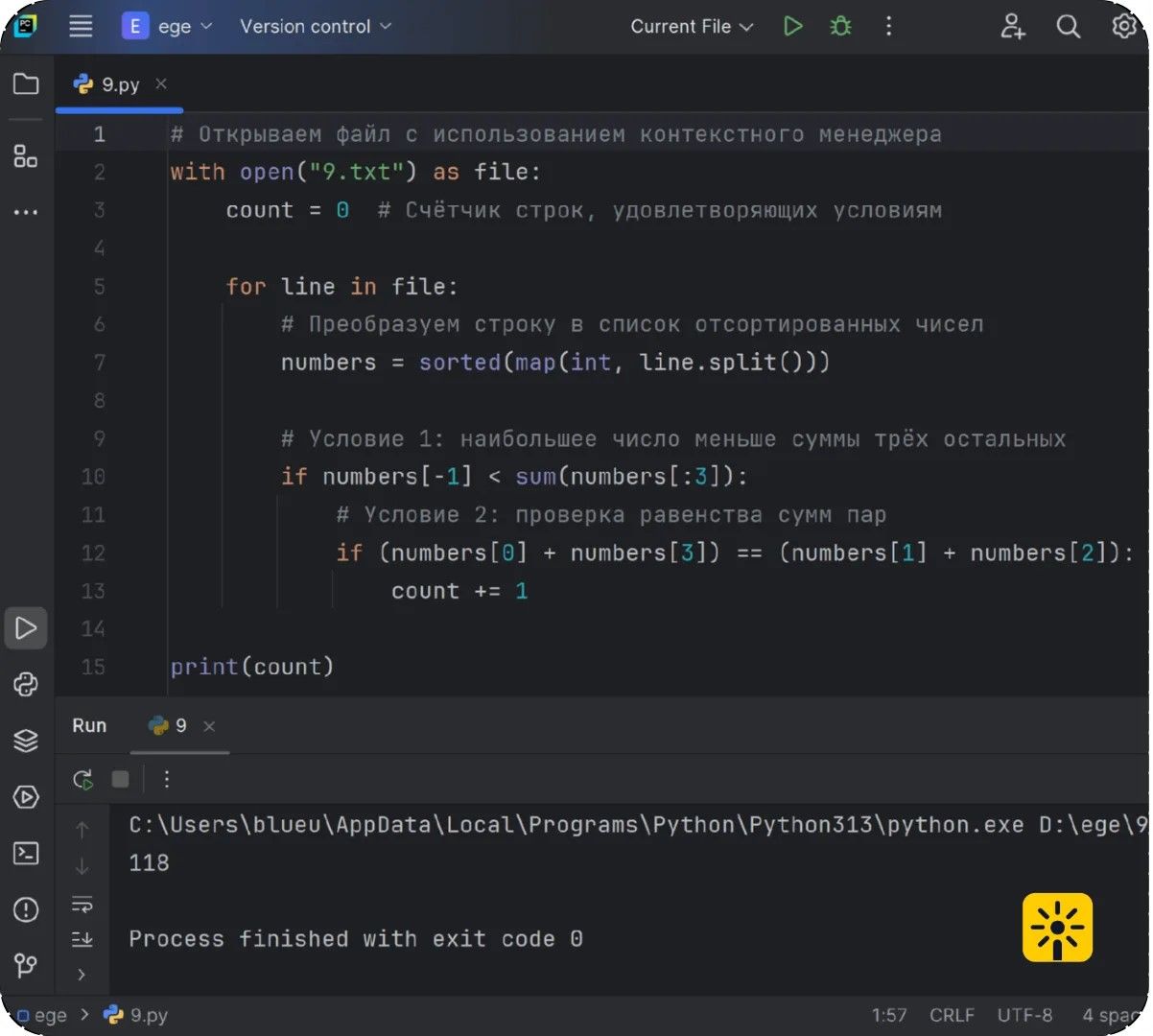Start debugging with the bug icon
This screenshot has height=1036, width=1153.
840,27
